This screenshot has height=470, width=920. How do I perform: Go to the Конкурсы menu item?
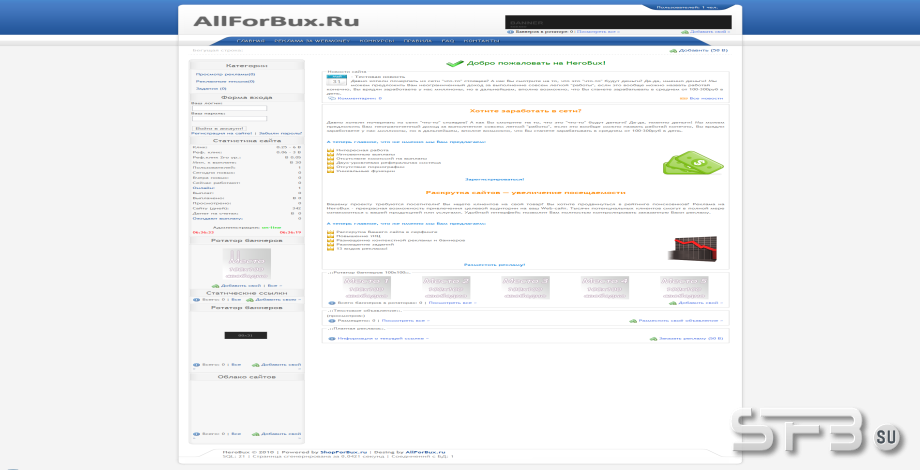[x=377, y=41]
